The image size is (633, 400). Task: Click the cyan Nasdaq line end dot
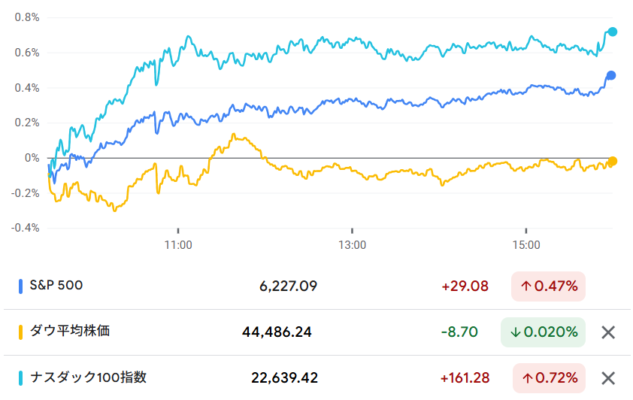(612, 32)
